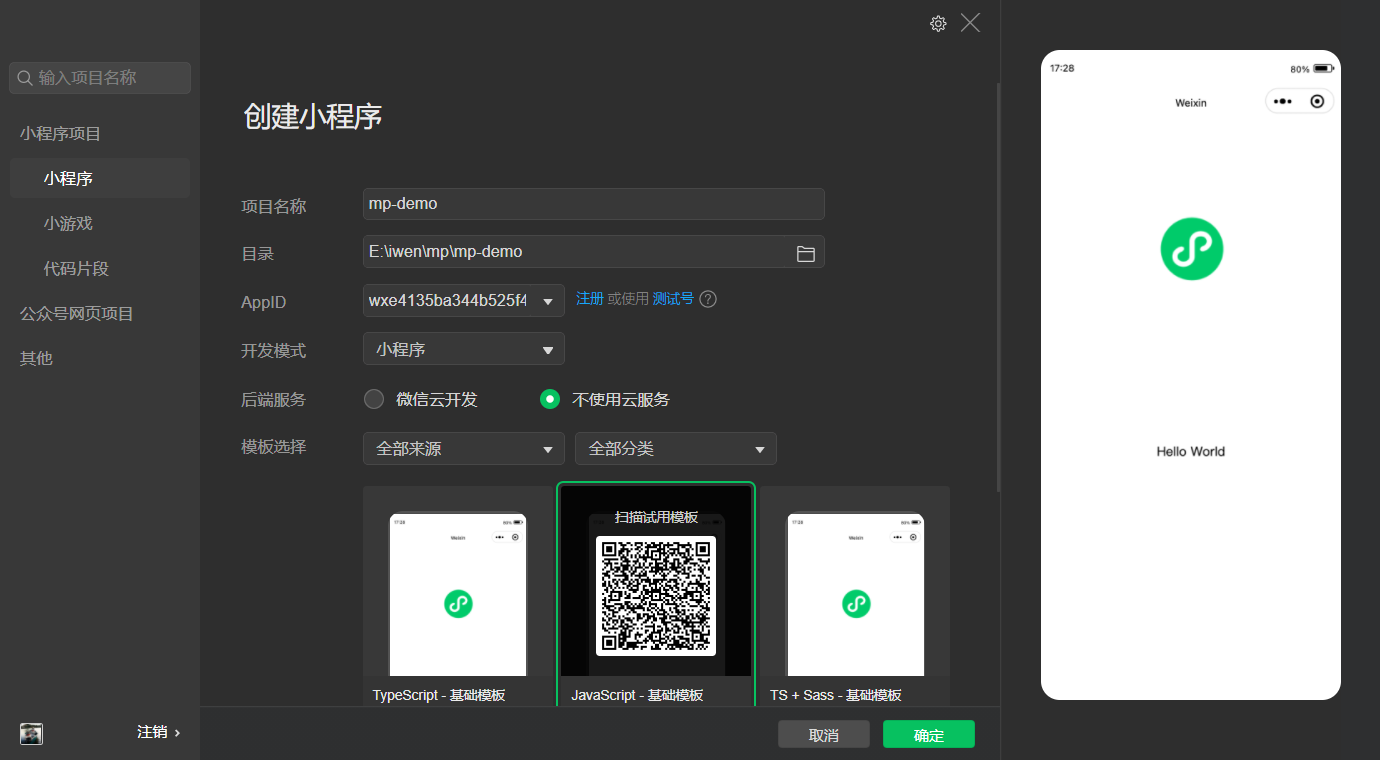Image resolution: width=1380 pixels, height=760 pixels.
Task: Click the user avatar at bottom left
Action: (32, 733)
